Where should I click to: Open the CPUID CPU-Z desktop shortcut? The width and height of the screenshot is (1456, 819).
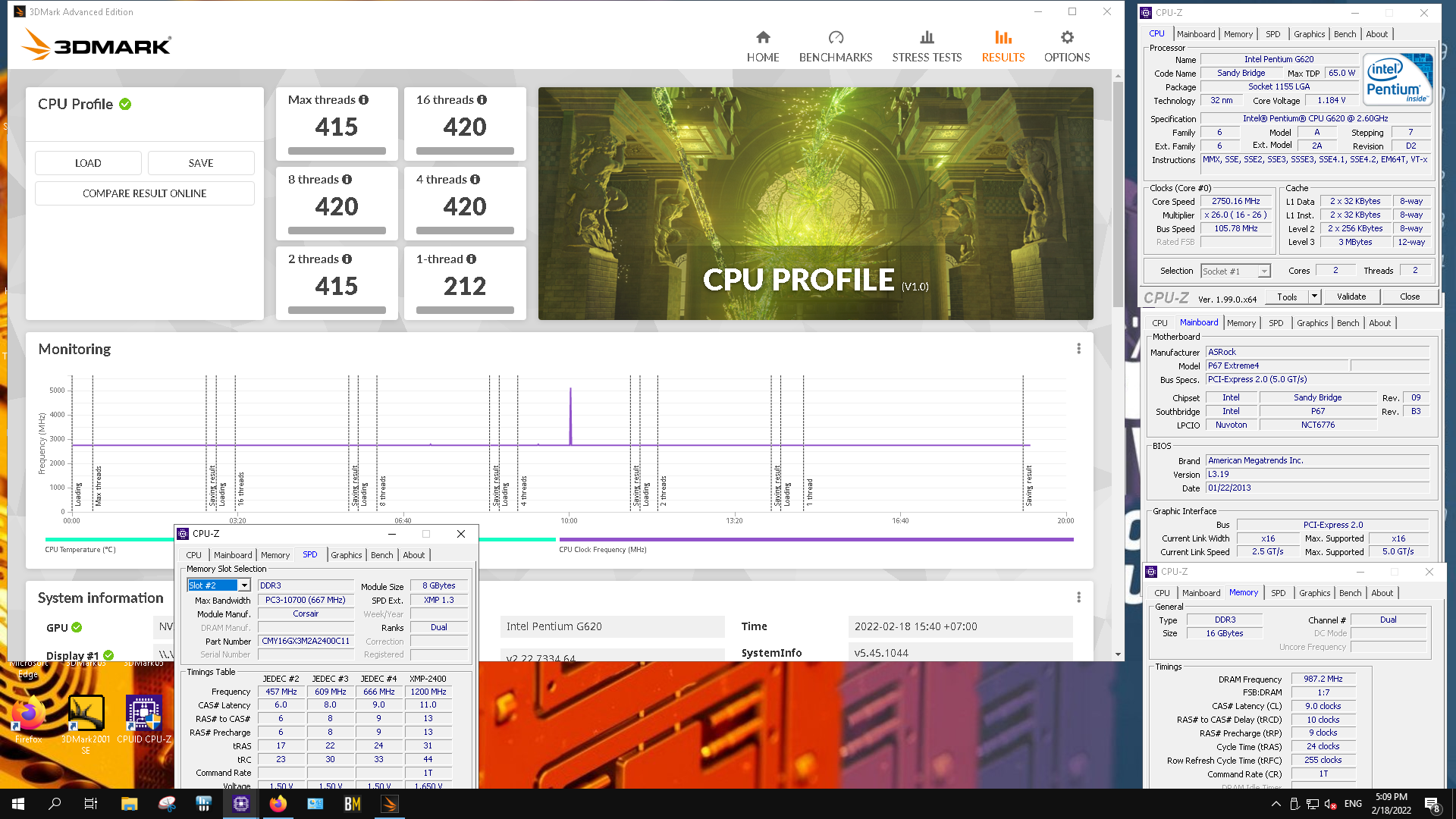click(x=144, y=719)
